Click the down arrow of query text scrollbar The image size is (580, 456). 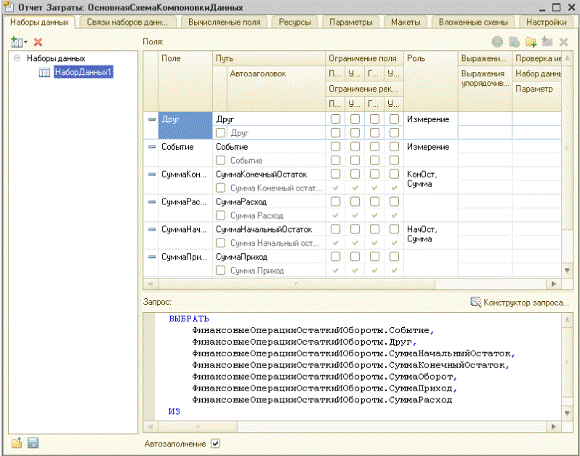point(567,413)
